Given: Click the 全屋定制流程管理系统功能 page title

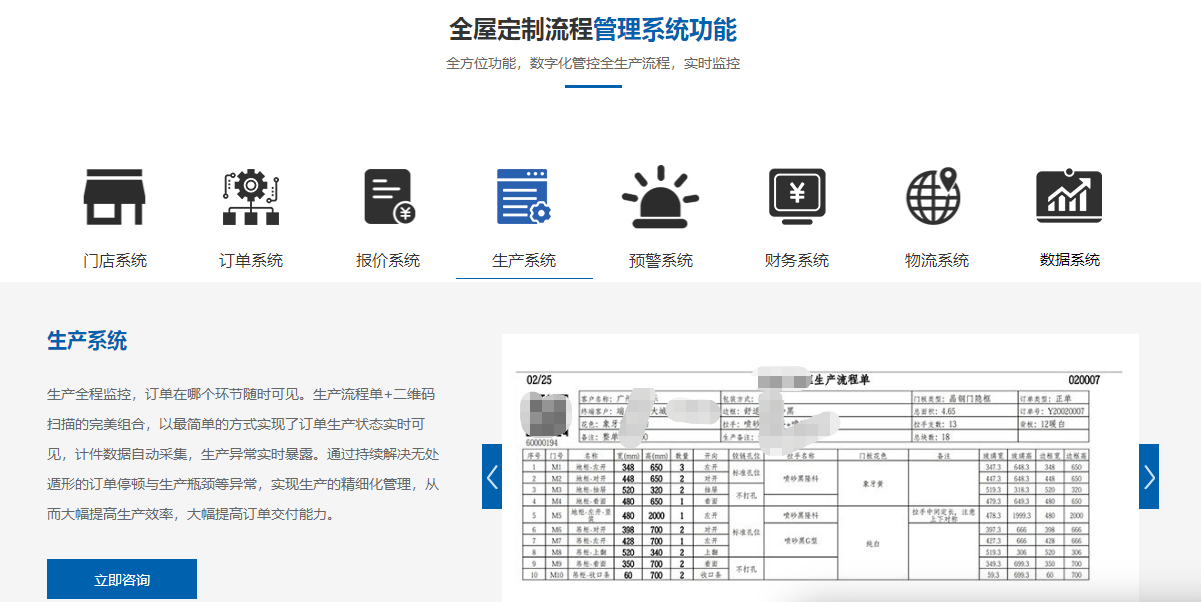Looking at the screenshot, I should click(593, 29).
